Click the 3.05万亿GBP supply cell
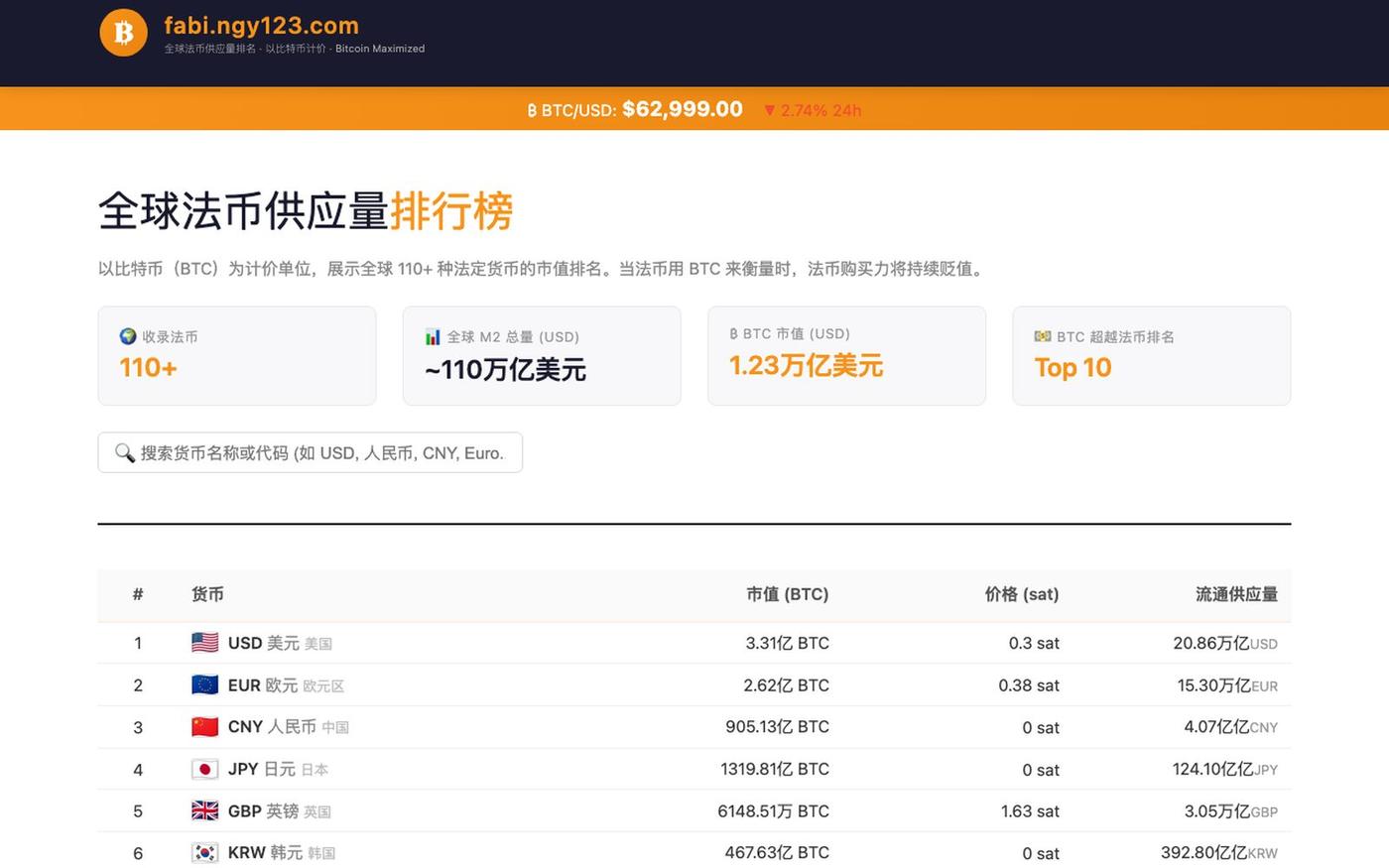Image resolution: width=1389 pixels, height=868 pixels. (x=1230, y=811)
